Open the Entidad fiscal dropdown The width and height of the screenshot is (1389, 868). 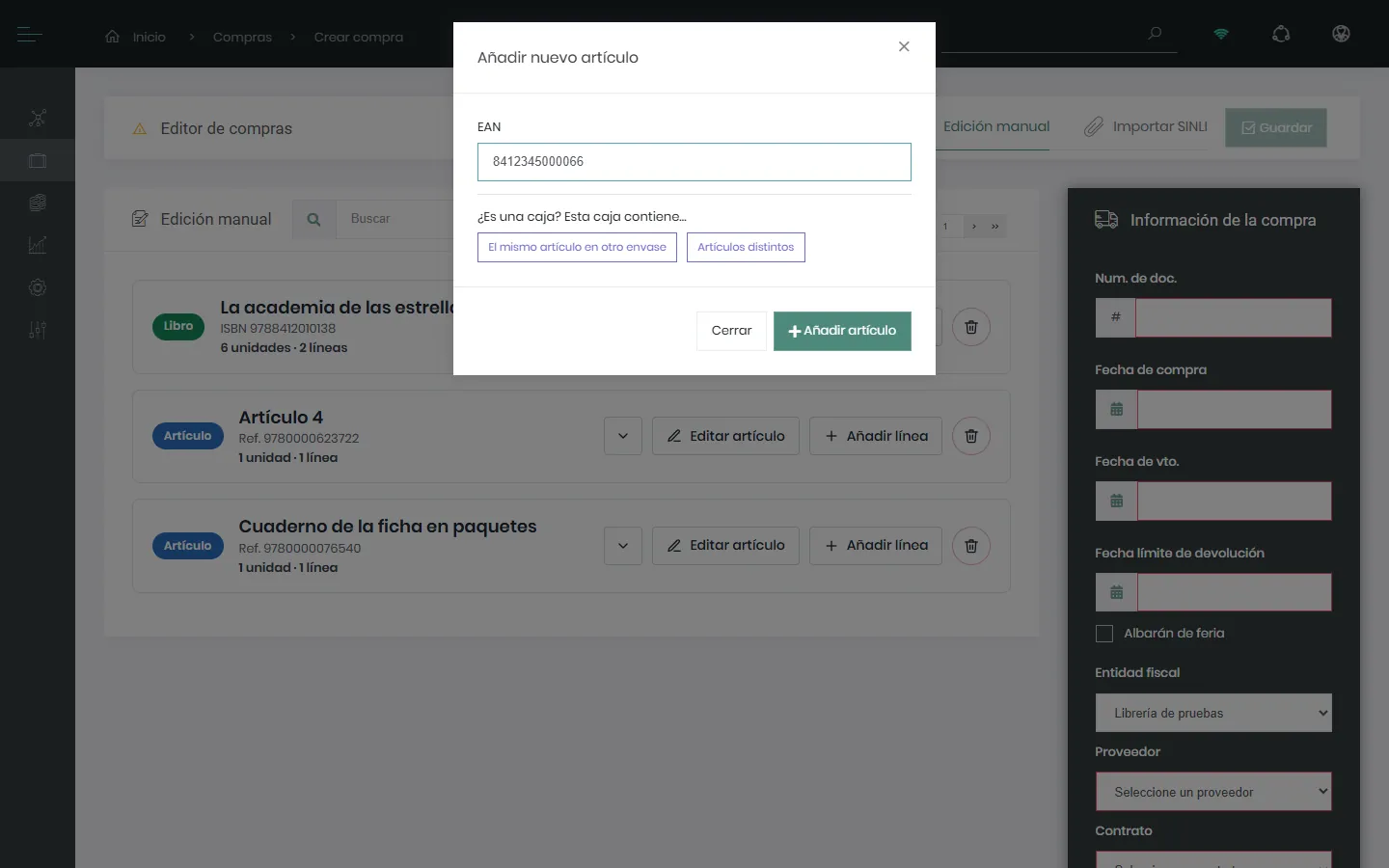click(x=1213, y=713)
